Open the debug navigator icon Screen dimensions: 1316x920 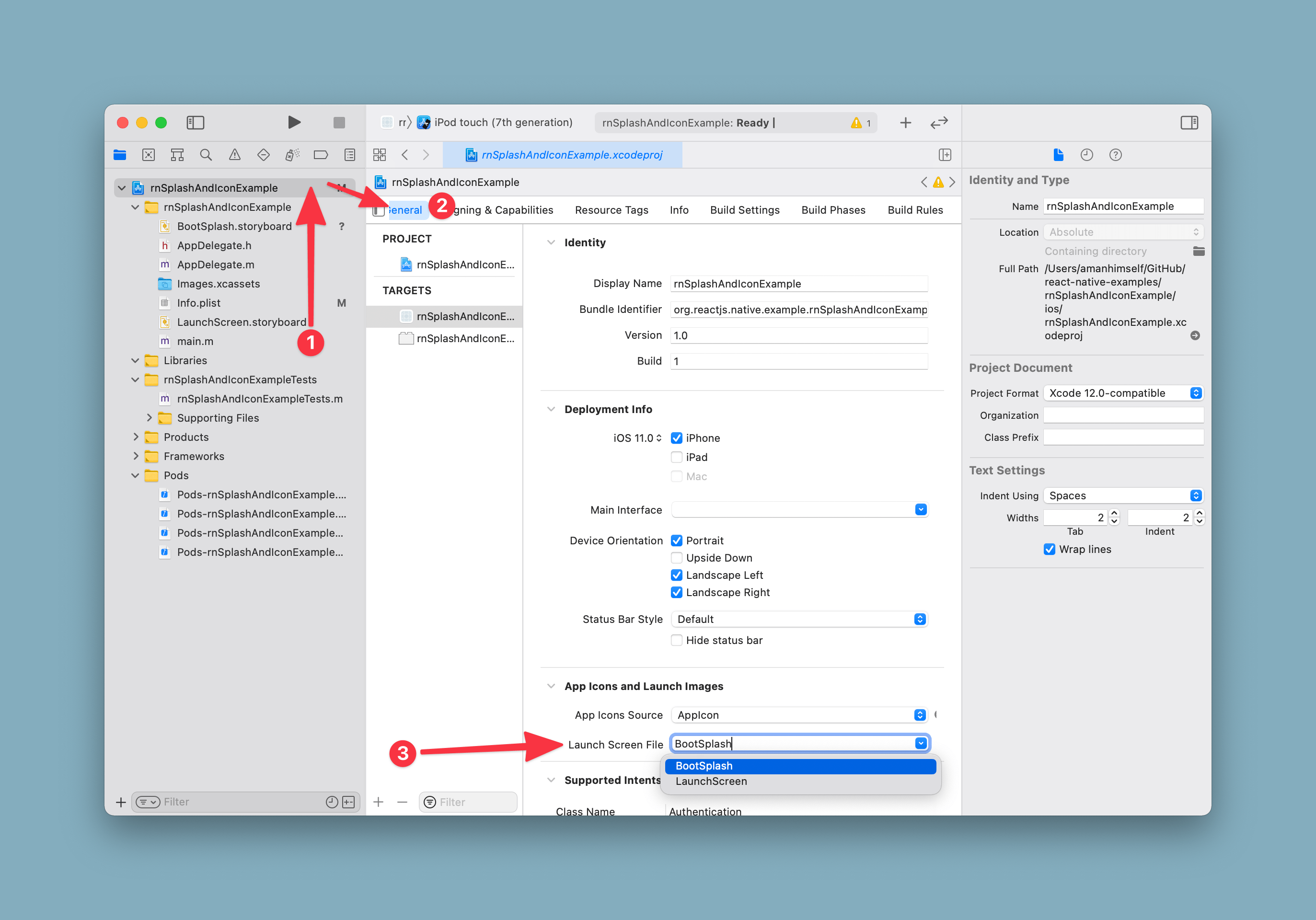[x=292, y=155]
